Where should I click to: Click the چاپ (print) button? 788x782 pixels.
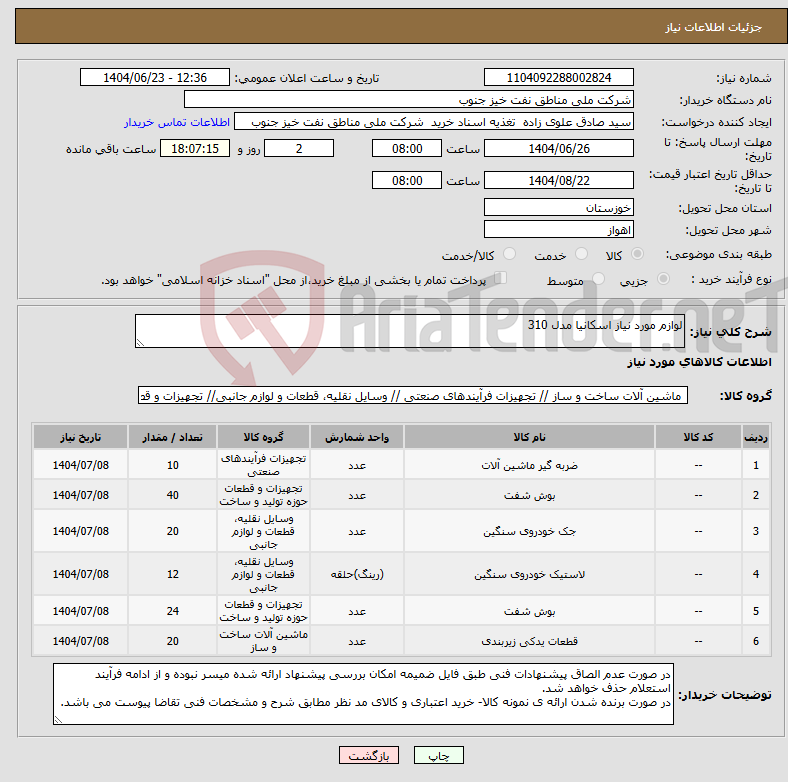[x=438, y=755]
